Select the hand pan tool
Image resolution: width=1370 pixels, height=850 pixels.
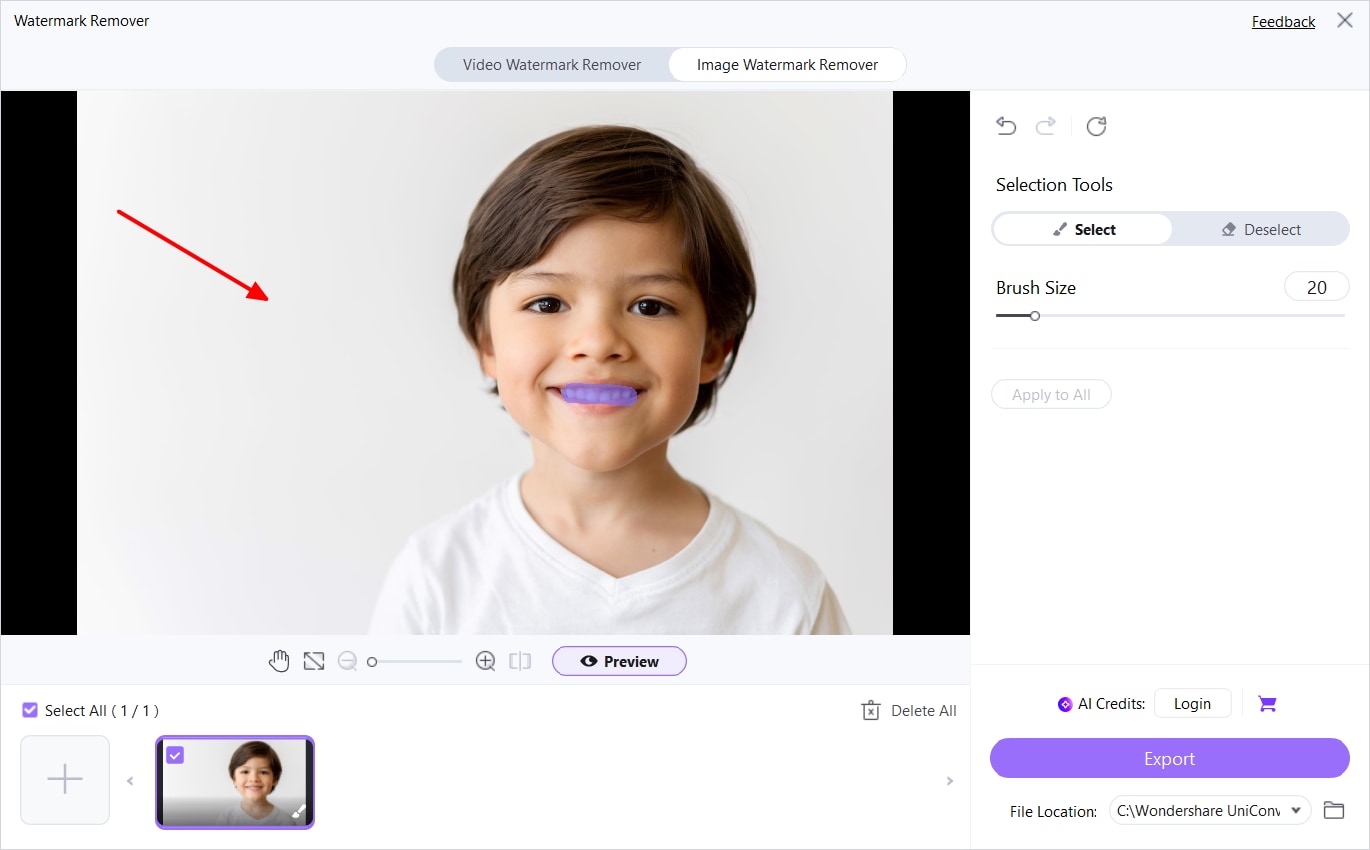click(x=279, y=661)
